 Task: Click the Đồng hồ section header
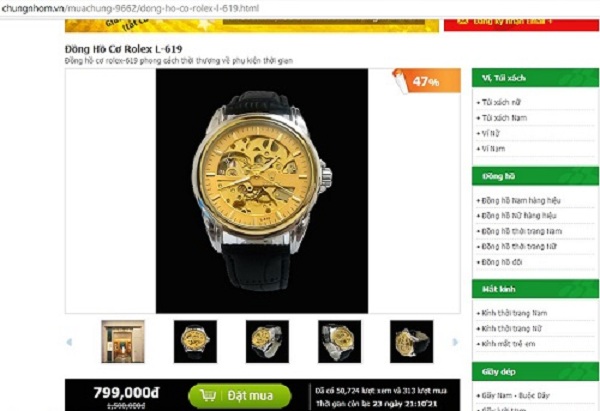coord(535,176)
